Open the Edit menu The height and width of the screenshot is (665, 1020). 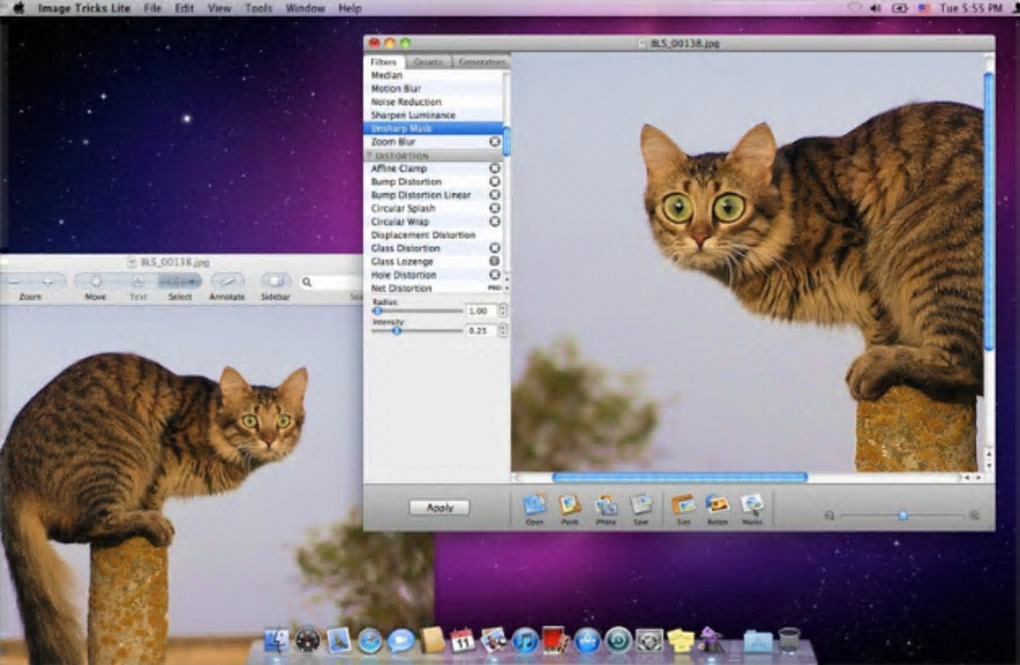[x=184, y=8]
